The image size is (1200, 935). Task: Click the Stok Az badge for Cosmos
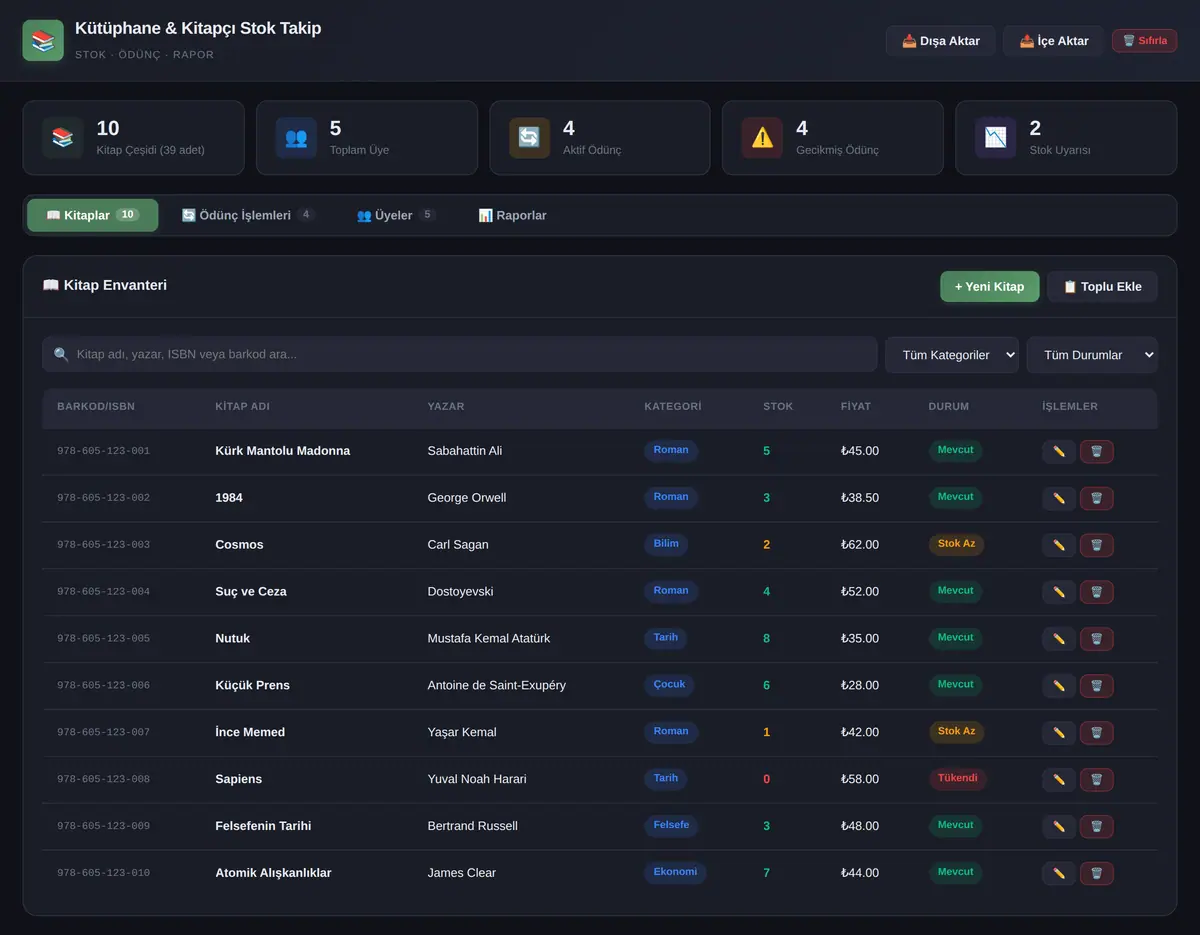[956, 544]
